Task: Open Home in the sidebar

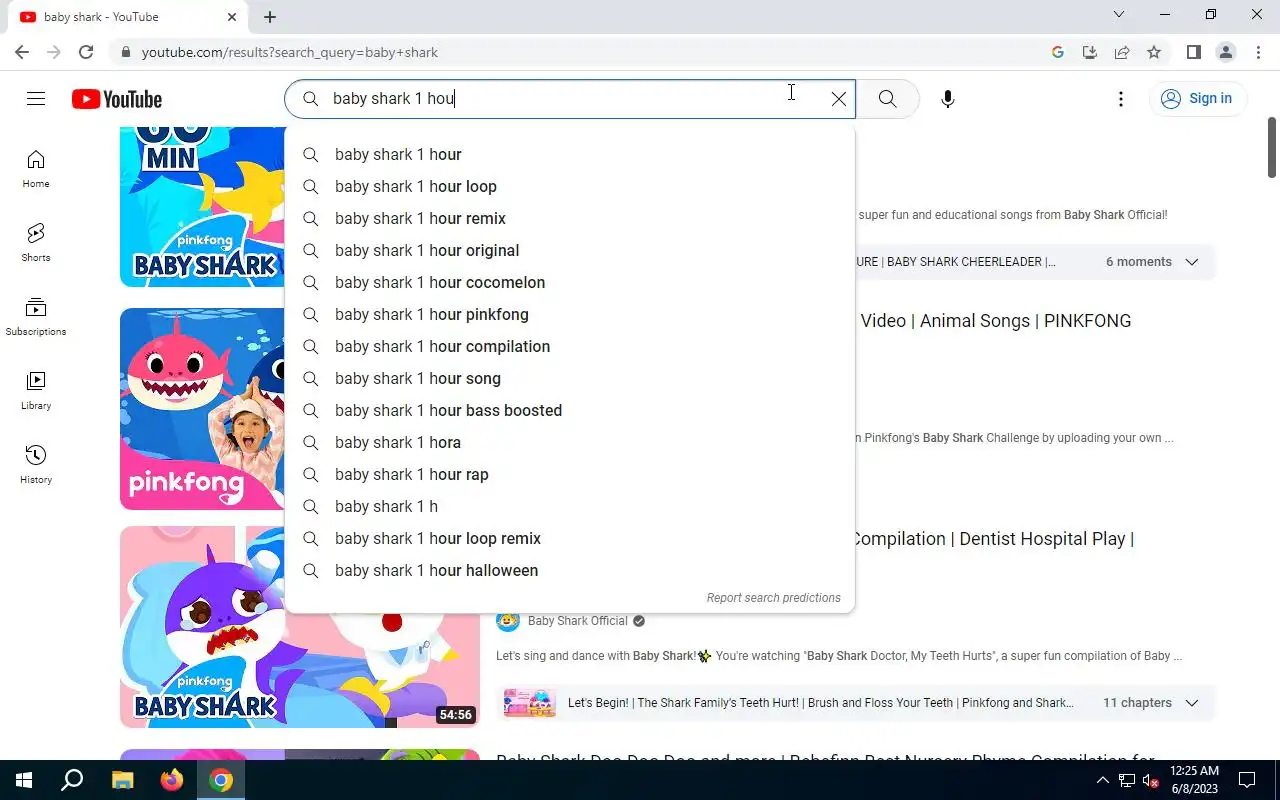Action: click(36, 169)
